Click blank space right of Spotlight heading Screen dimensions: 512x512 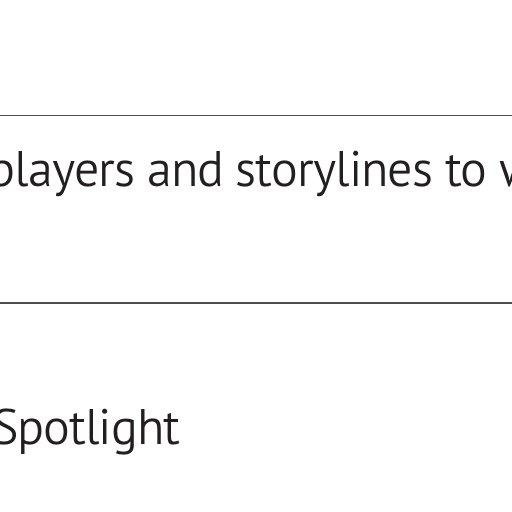tap(347, 430)
